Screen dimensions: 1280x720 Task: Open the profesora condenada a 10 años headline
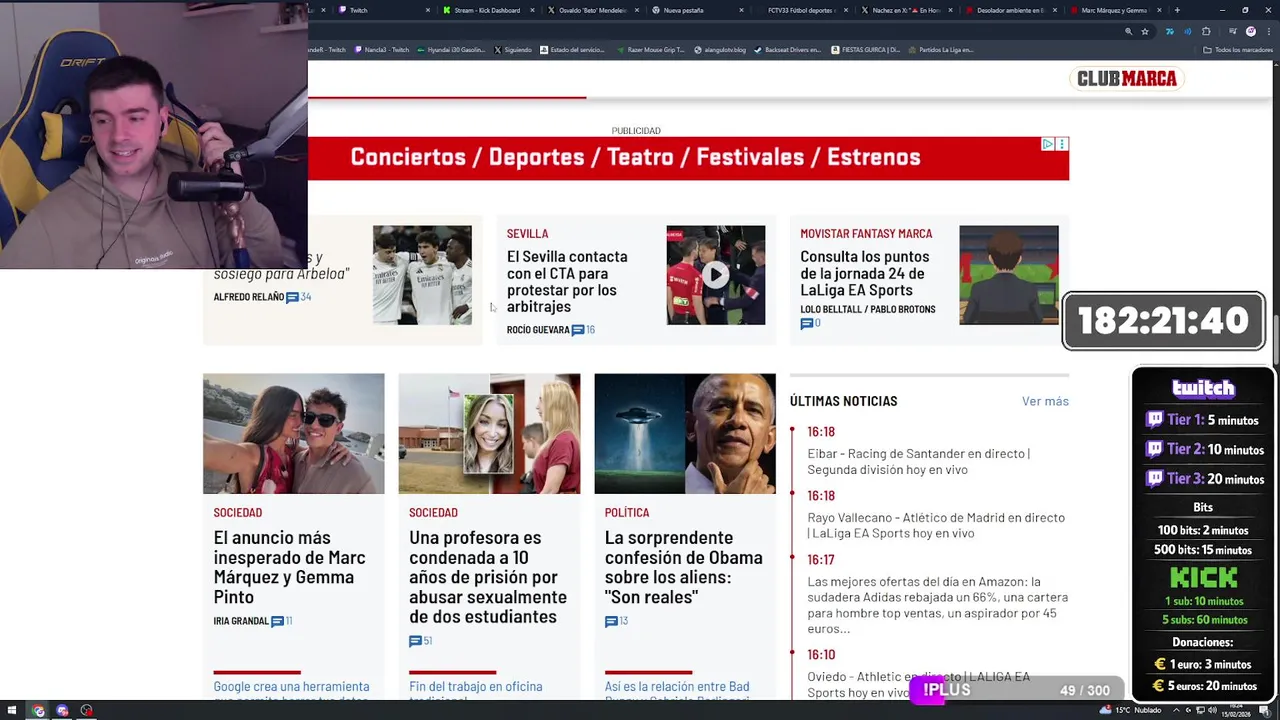488,577
